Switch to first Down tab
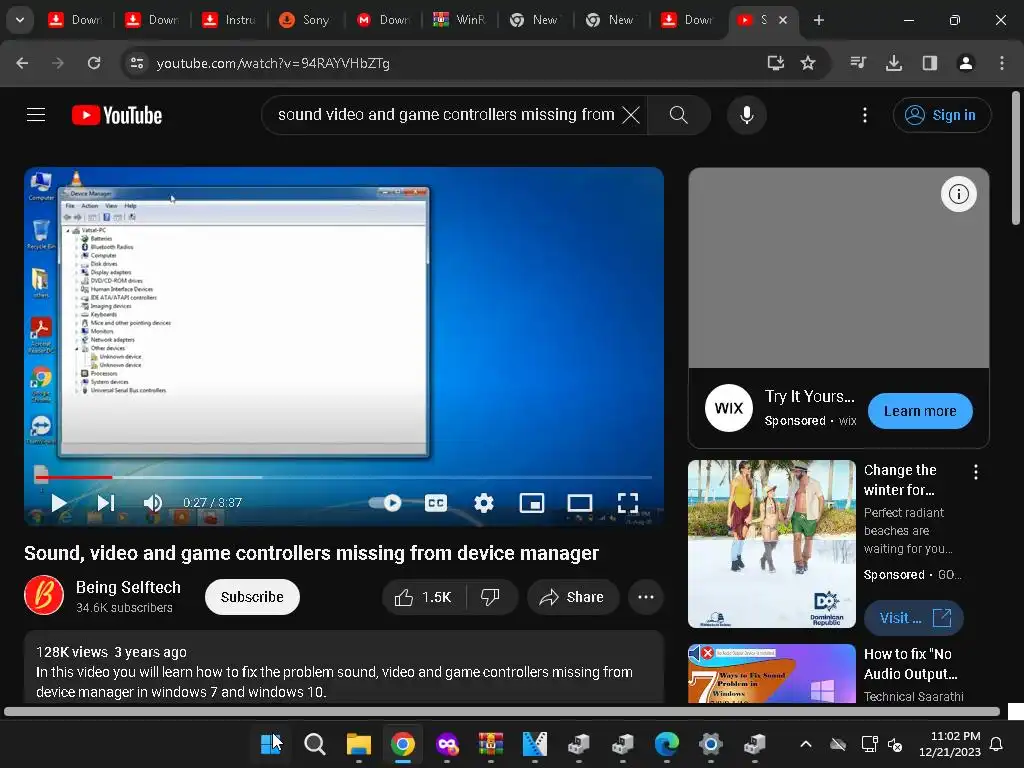 [74, 20]
